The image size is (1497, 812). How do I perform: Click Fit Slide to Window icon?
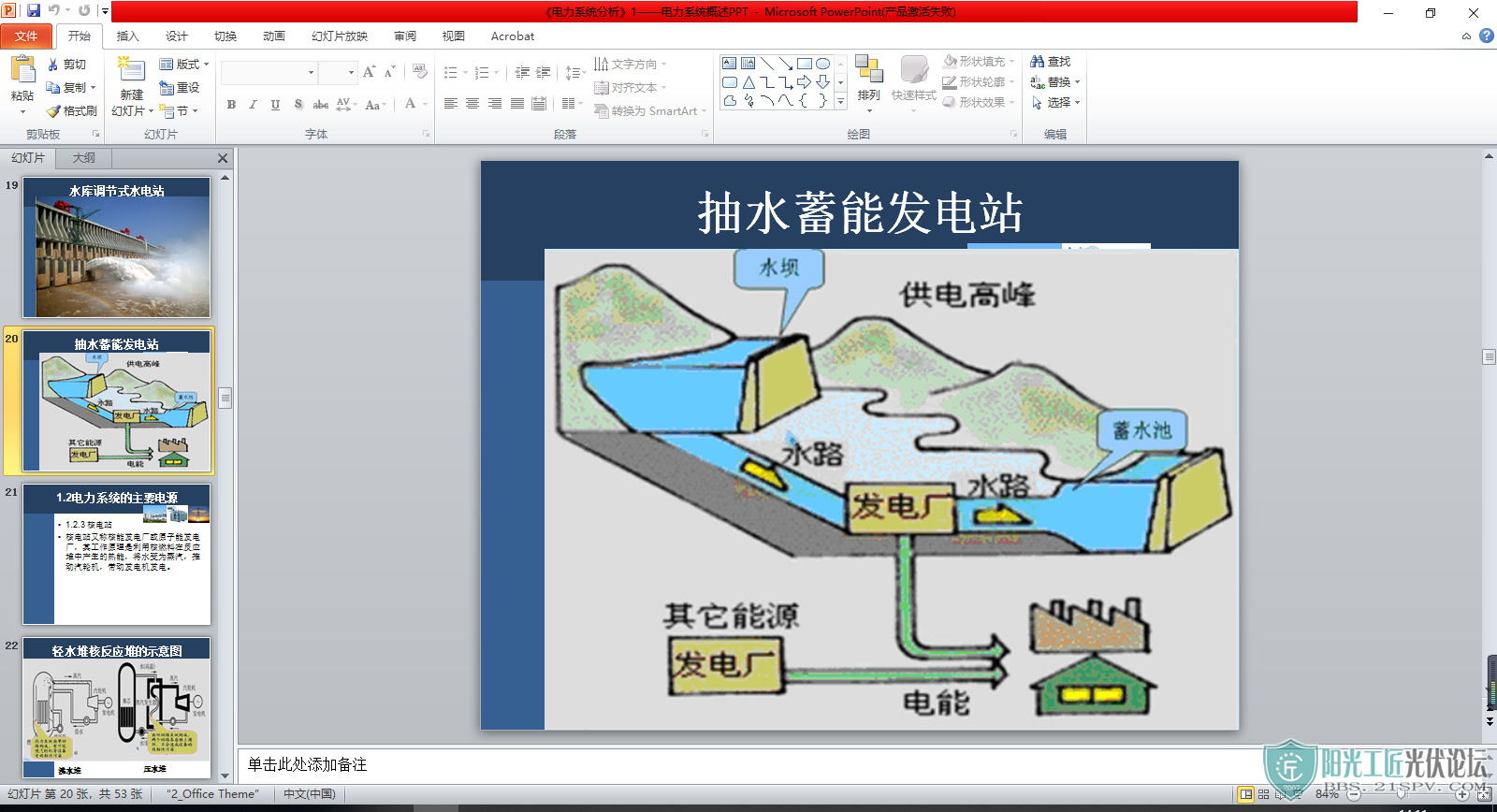(x=1484, y=794)
